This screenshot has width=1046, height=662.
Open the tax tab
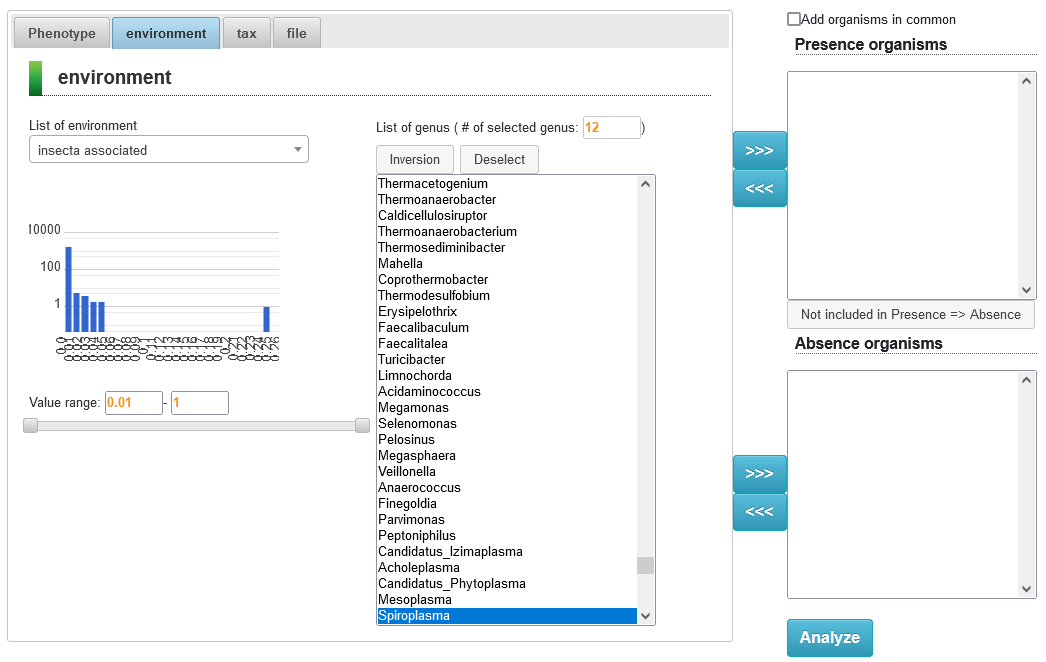point(246,33)
